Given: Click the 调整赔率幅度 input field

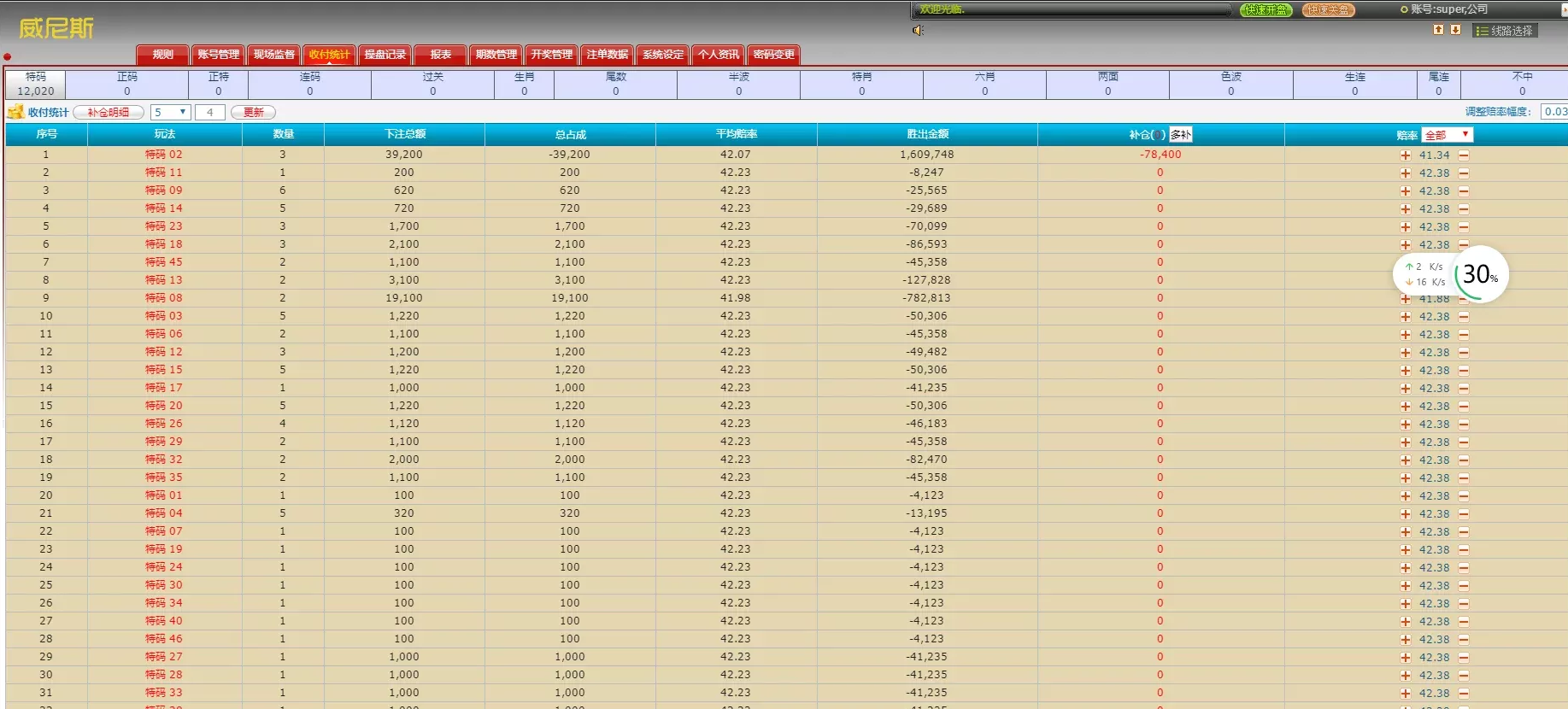Looking at the screenshot, I should pos(1554,112).
